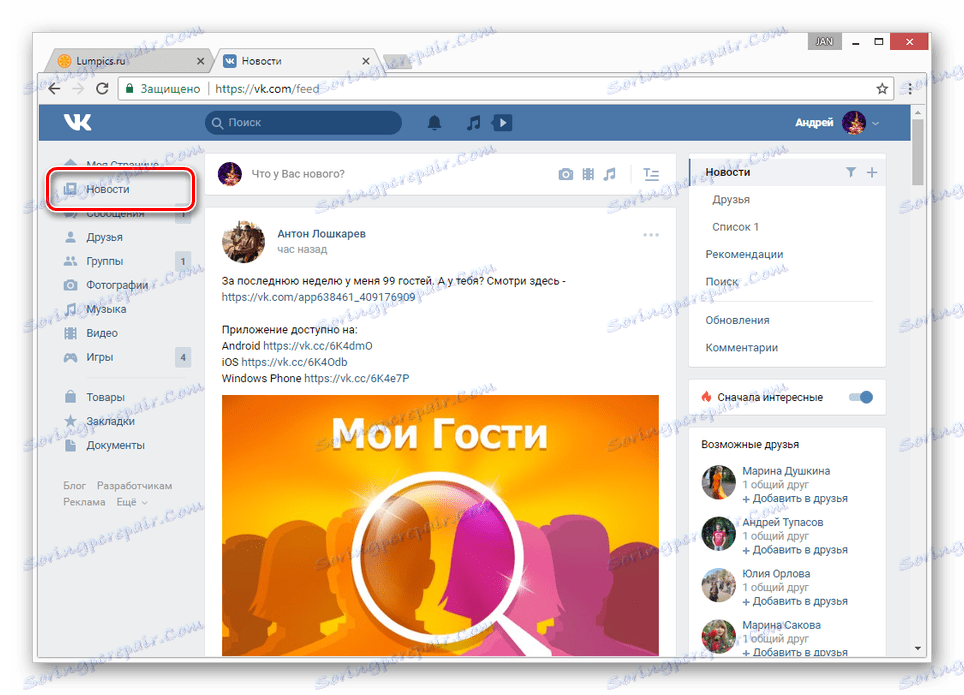Viewport: 964px width, 695px height.
Task: Open news filter via funnel icon
Action: pos(851,171)
